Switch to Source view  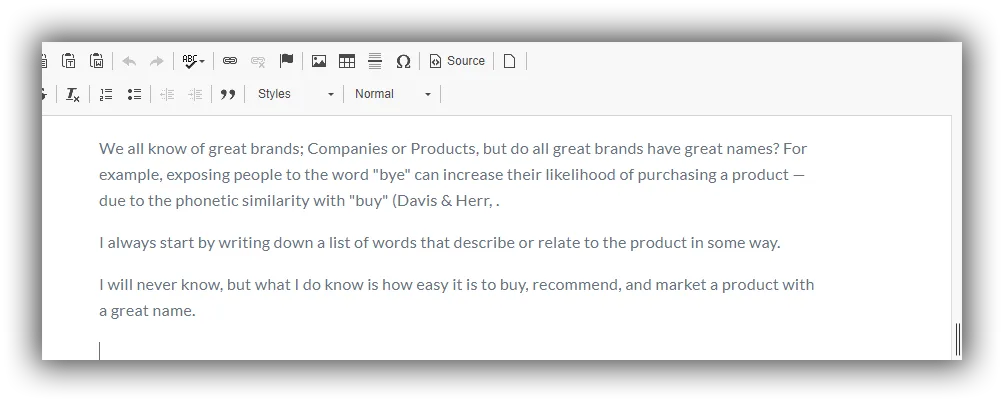click(457, 61)
